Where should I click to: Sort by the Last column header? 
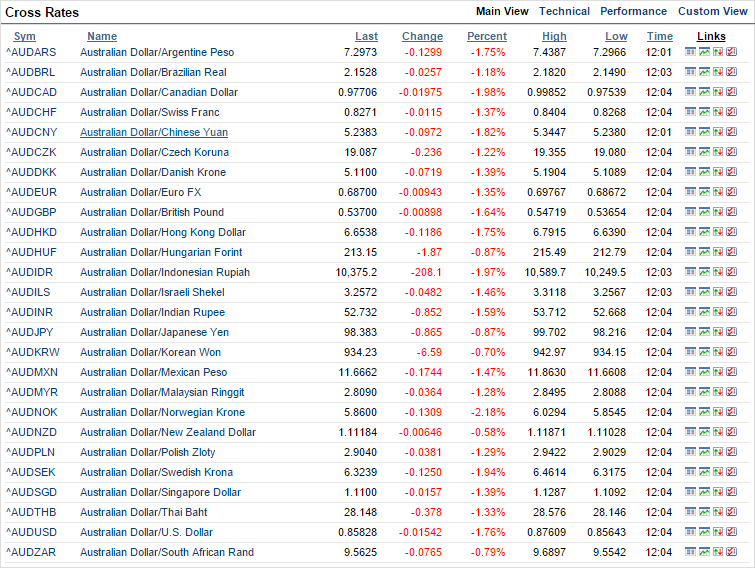pos(366,37)
